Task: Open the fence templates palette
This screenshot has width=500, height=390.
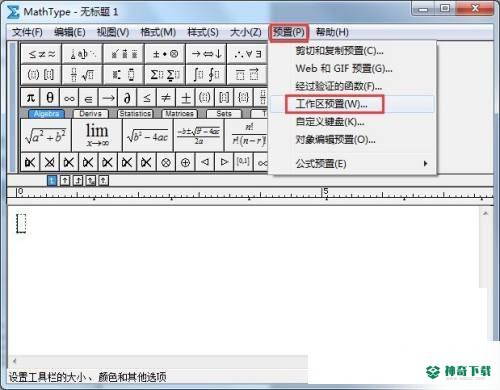Action: click(41, 74)
